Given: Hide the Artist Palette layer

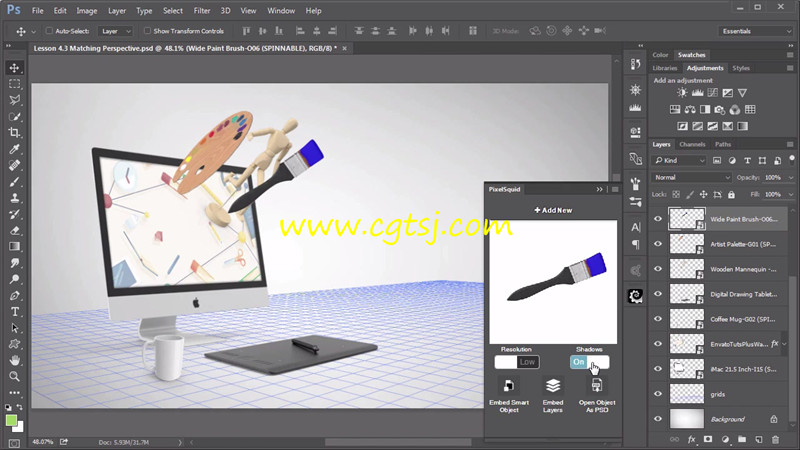Looking at the screenshot, I should (x=658, y=244).
